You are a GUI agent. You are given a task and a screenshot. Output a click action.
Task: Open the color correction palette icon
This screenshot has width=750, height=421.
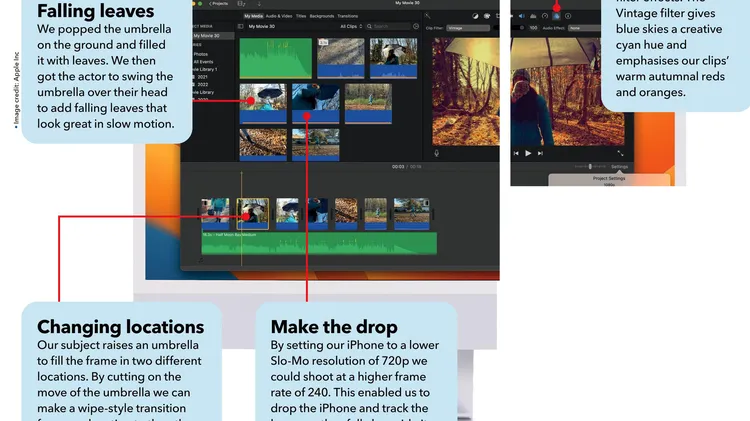[x=487, y=16]
